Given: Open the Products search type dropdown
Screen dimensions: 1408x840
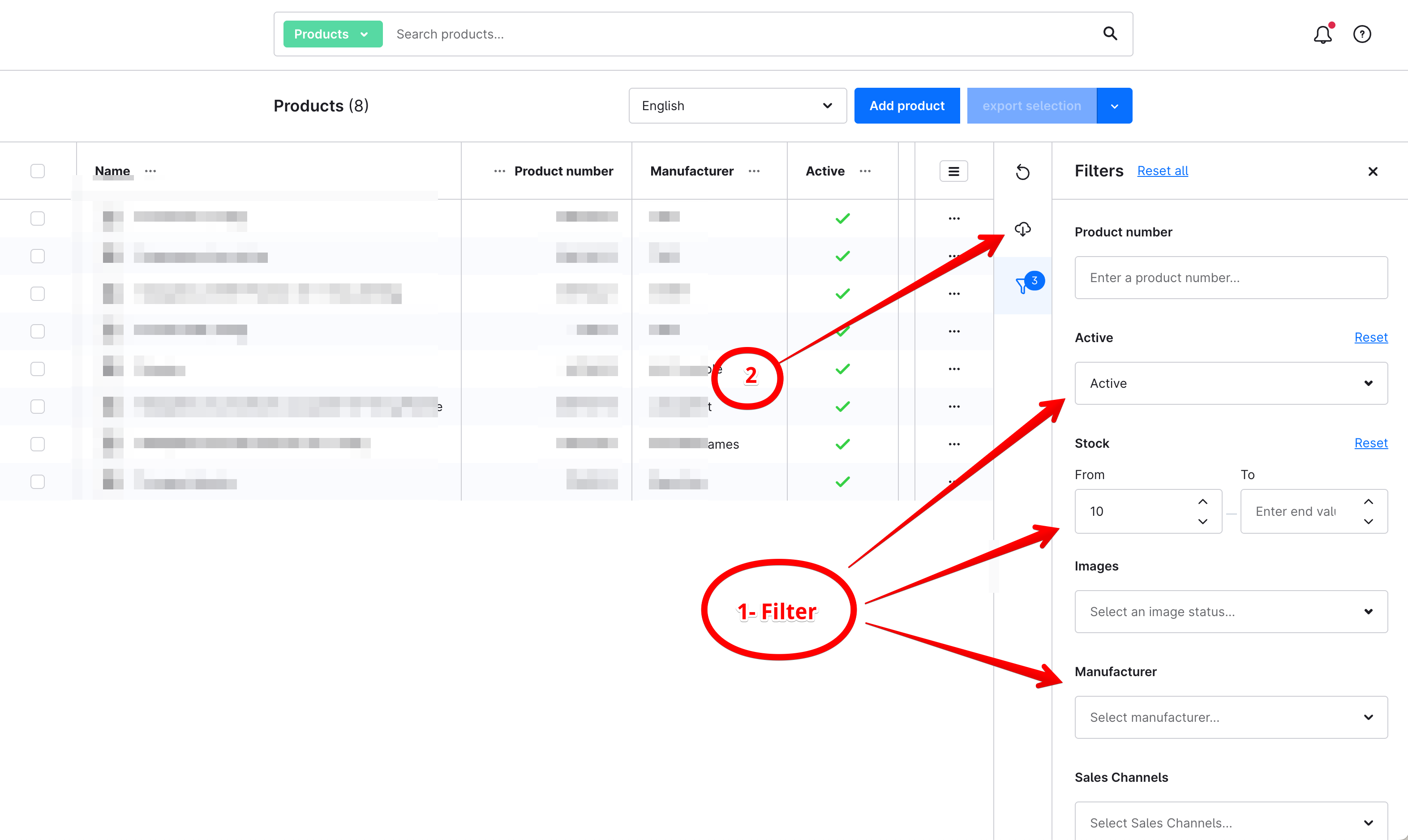Looking at the screenshot, I should point(333,34).
